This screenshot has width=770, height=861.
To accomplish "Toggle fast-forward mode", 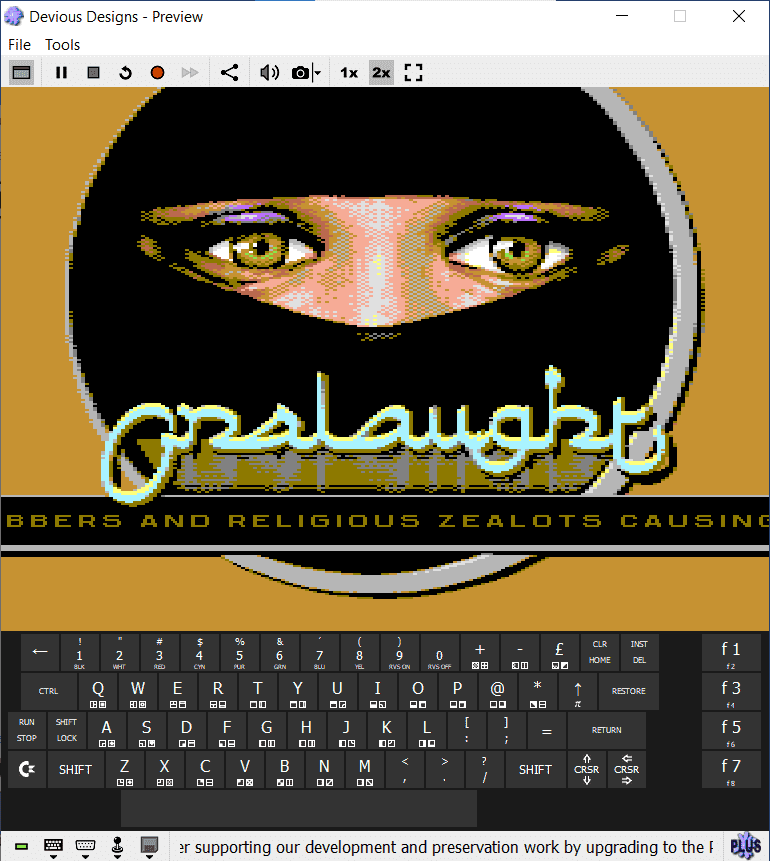I will 189,72.
